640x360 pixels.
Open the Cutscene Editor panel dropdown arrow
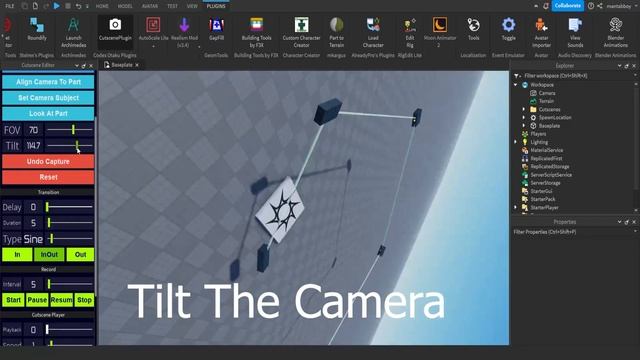pos(77,65)
